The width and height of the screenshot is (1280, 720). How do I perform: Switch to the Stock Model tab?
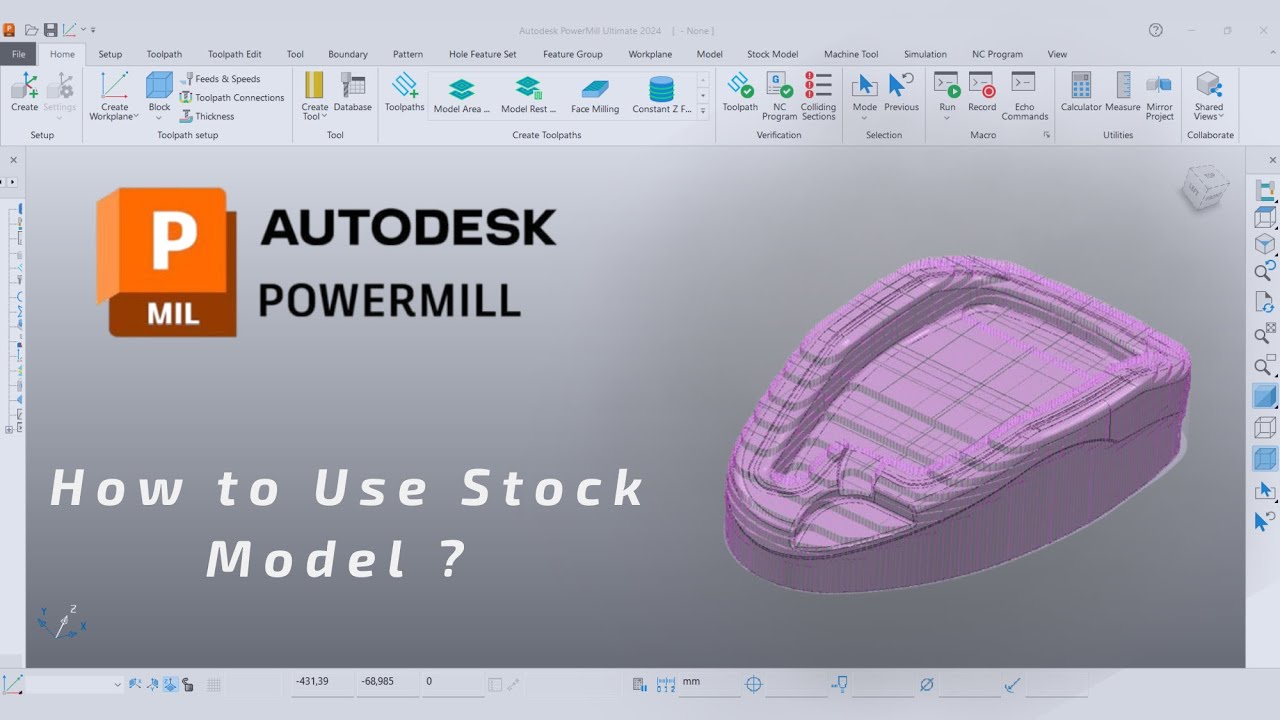773,54
